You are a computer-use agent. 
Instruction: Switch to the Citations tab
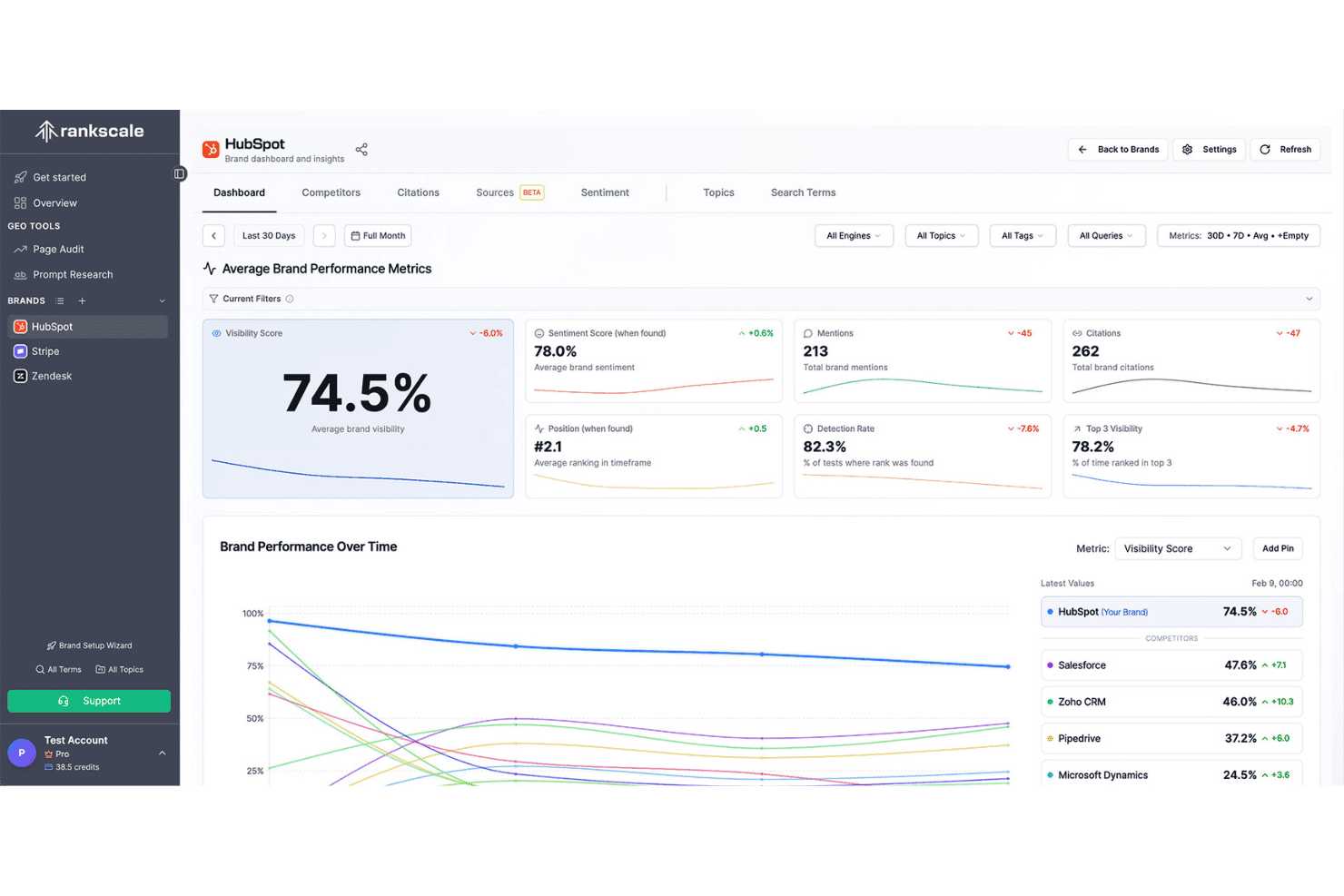click(419, 192)
